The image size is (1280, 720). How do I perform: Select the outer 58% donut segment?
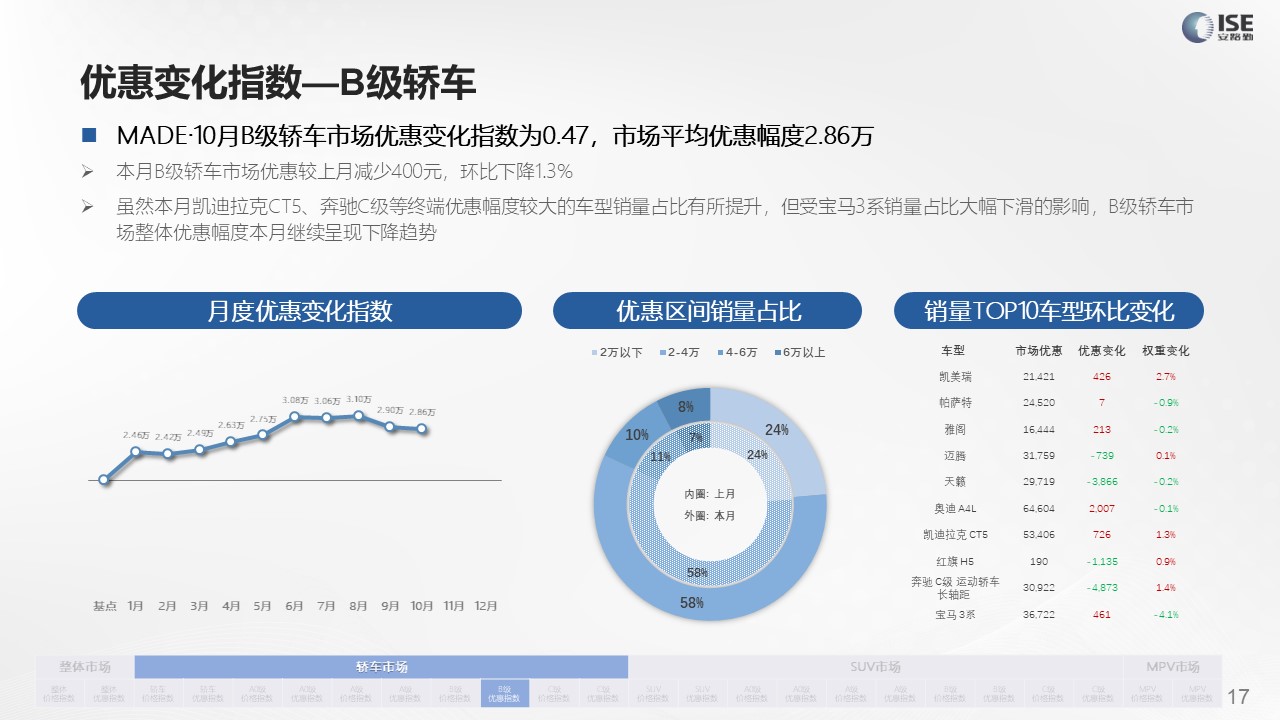point(692,603)
